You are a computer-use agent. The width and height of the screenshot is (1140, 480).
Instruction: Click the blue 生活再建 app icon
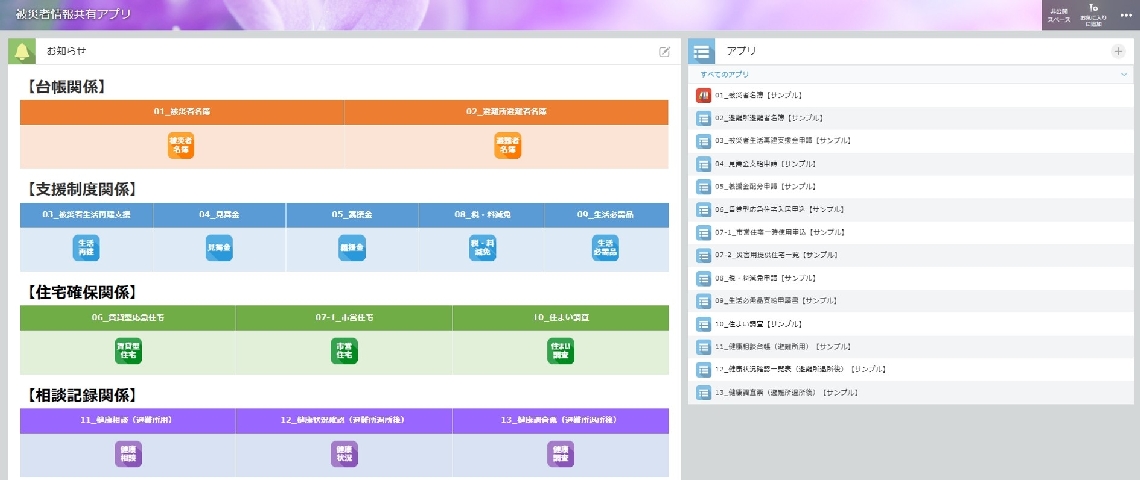pos(87,248)
